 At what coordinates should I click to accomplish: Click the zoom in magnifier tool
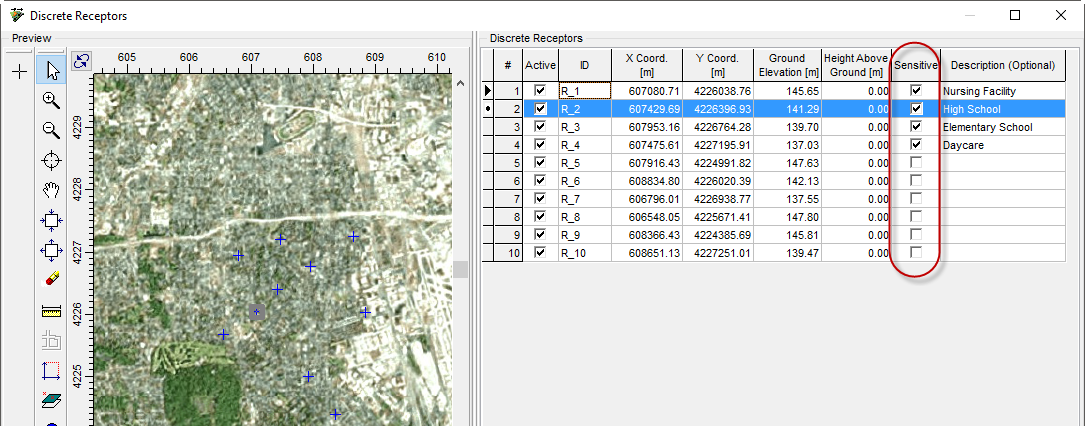click(52, 101)
